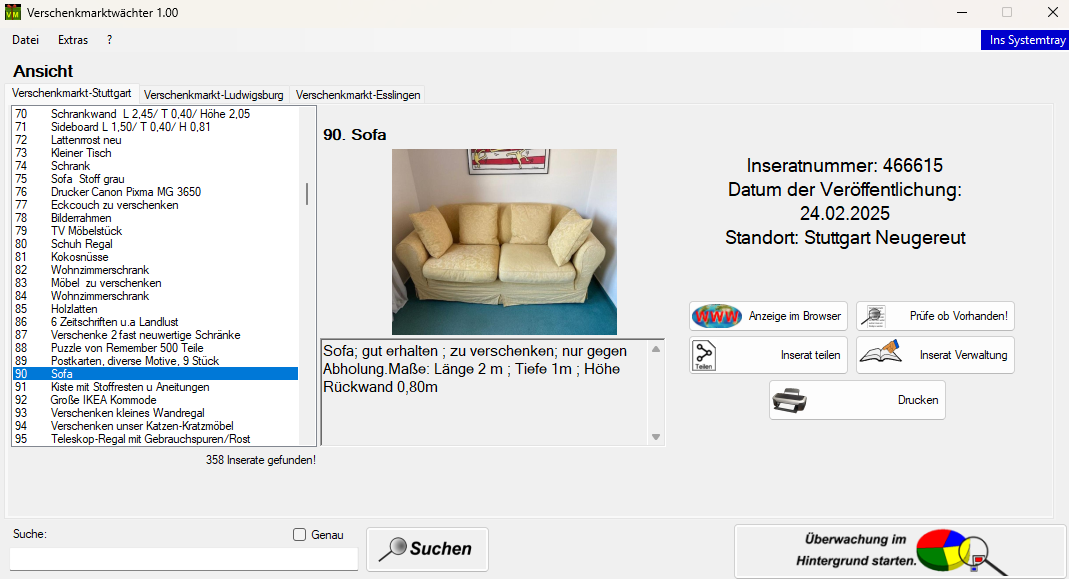
Task: Select the Verschenkmarkt-Stuttgart tab
Action: coord(72,93)
